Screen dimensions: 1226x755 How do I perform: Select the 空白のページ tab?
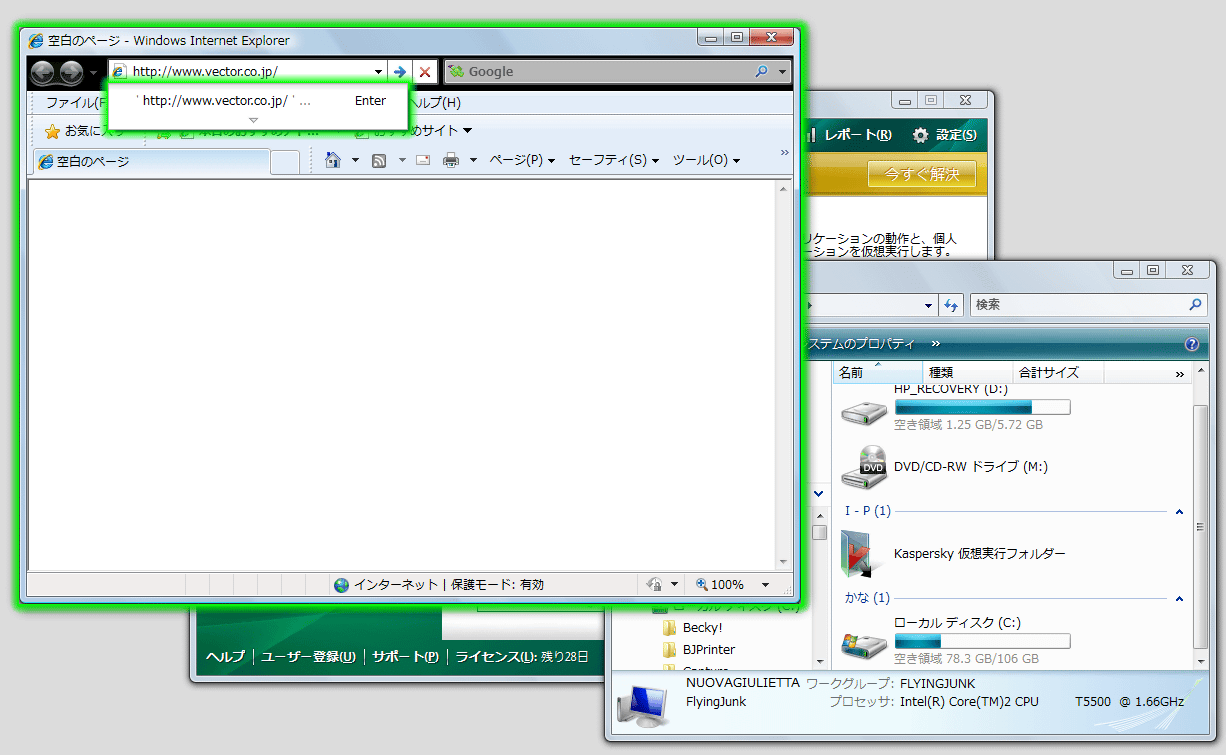(x=151, y=161)
